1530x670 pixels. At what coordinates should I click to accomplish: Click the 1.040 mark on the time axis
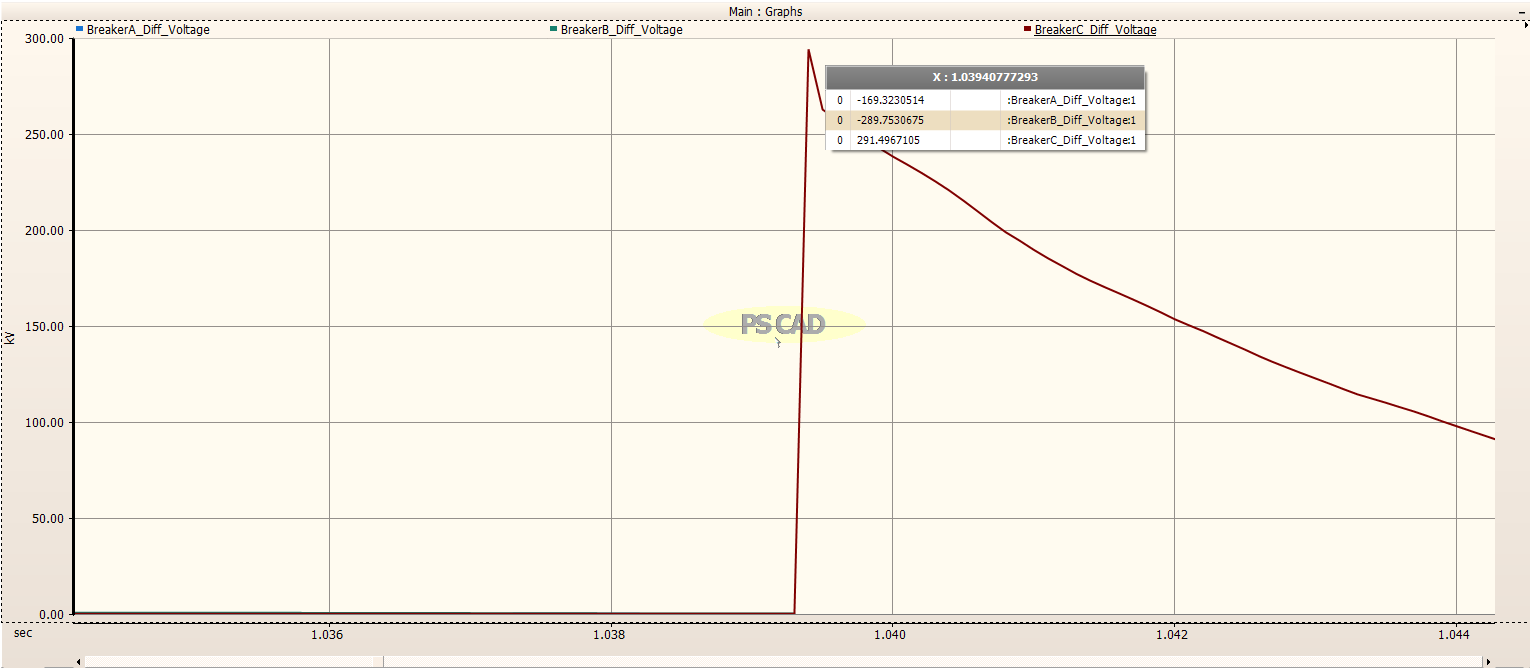pos(888,634)
